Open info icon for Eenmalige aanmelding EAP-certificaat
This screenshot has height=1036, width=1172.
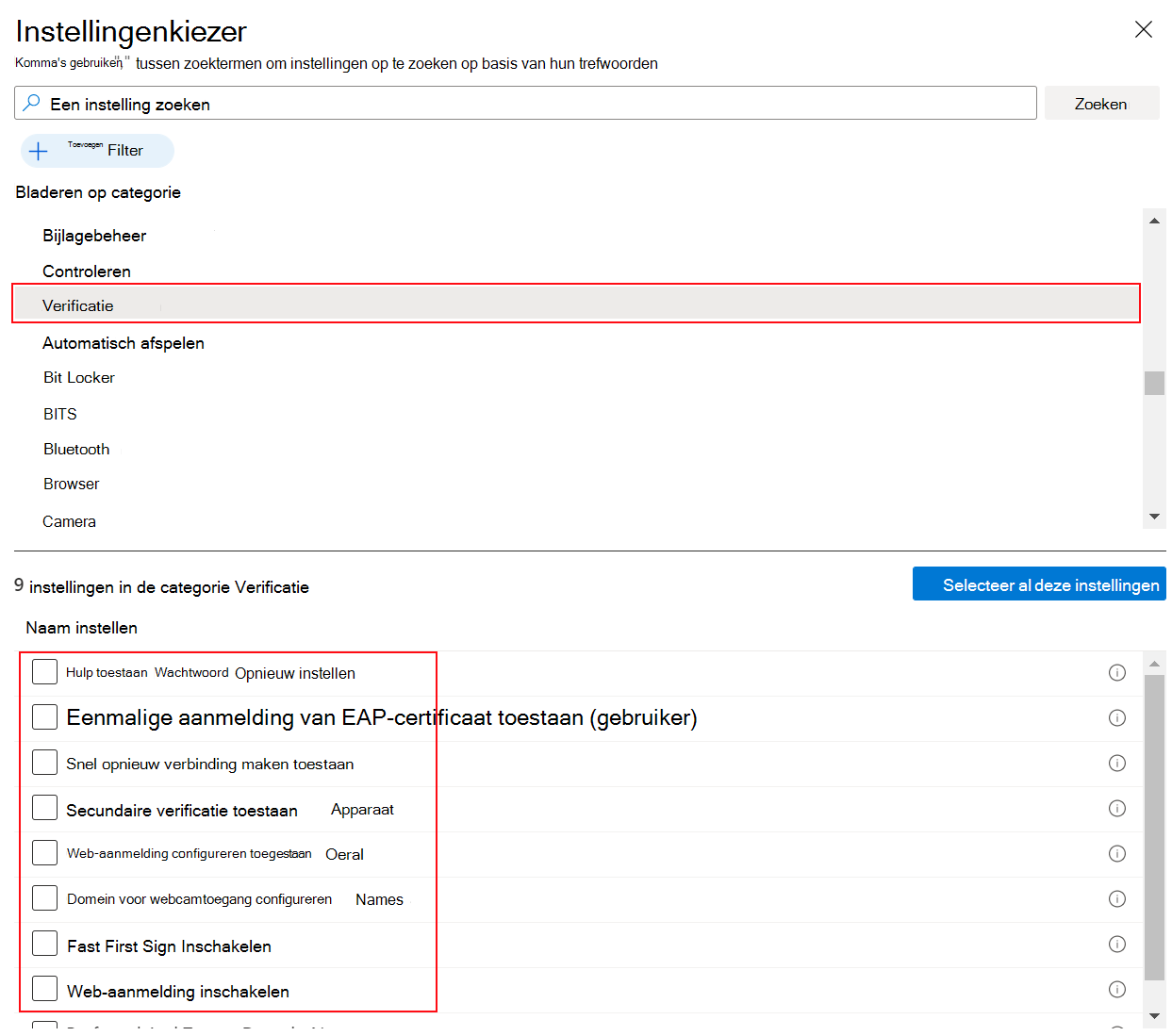point(1117,717)
